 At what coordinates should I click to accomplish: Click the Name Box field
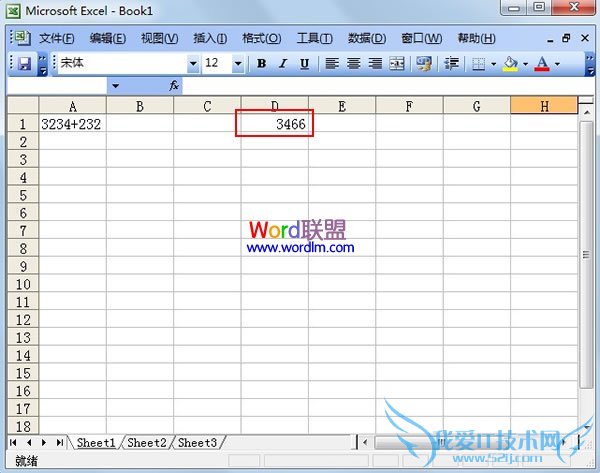[57, 86]
